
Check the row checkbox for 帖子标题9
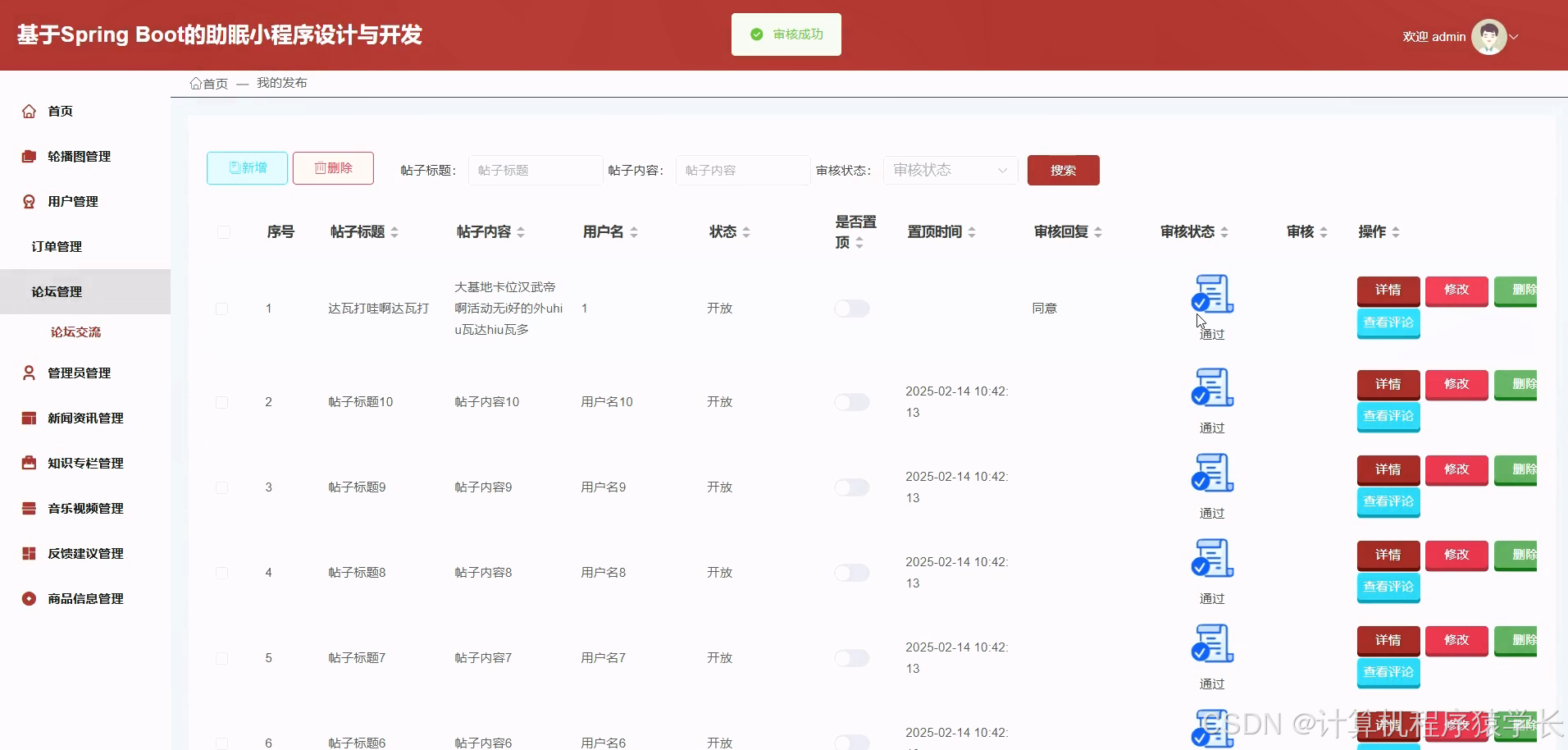pyautogui.click(x=222, y=487)
